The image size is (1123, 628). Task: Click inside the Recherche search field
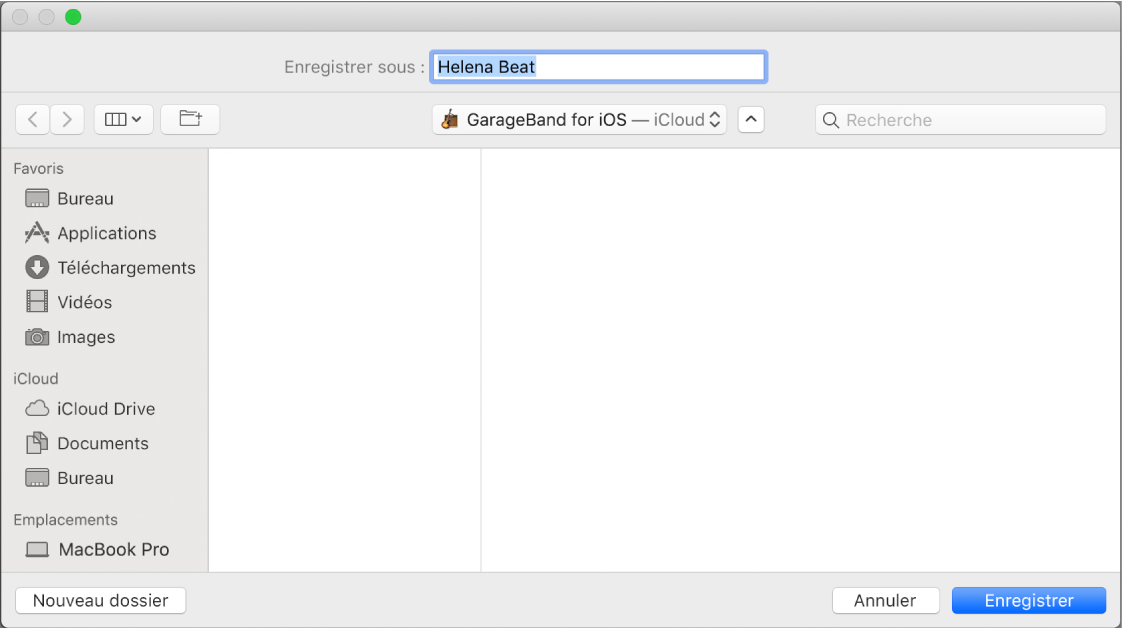pyautogui.click(x=959, y=119)
